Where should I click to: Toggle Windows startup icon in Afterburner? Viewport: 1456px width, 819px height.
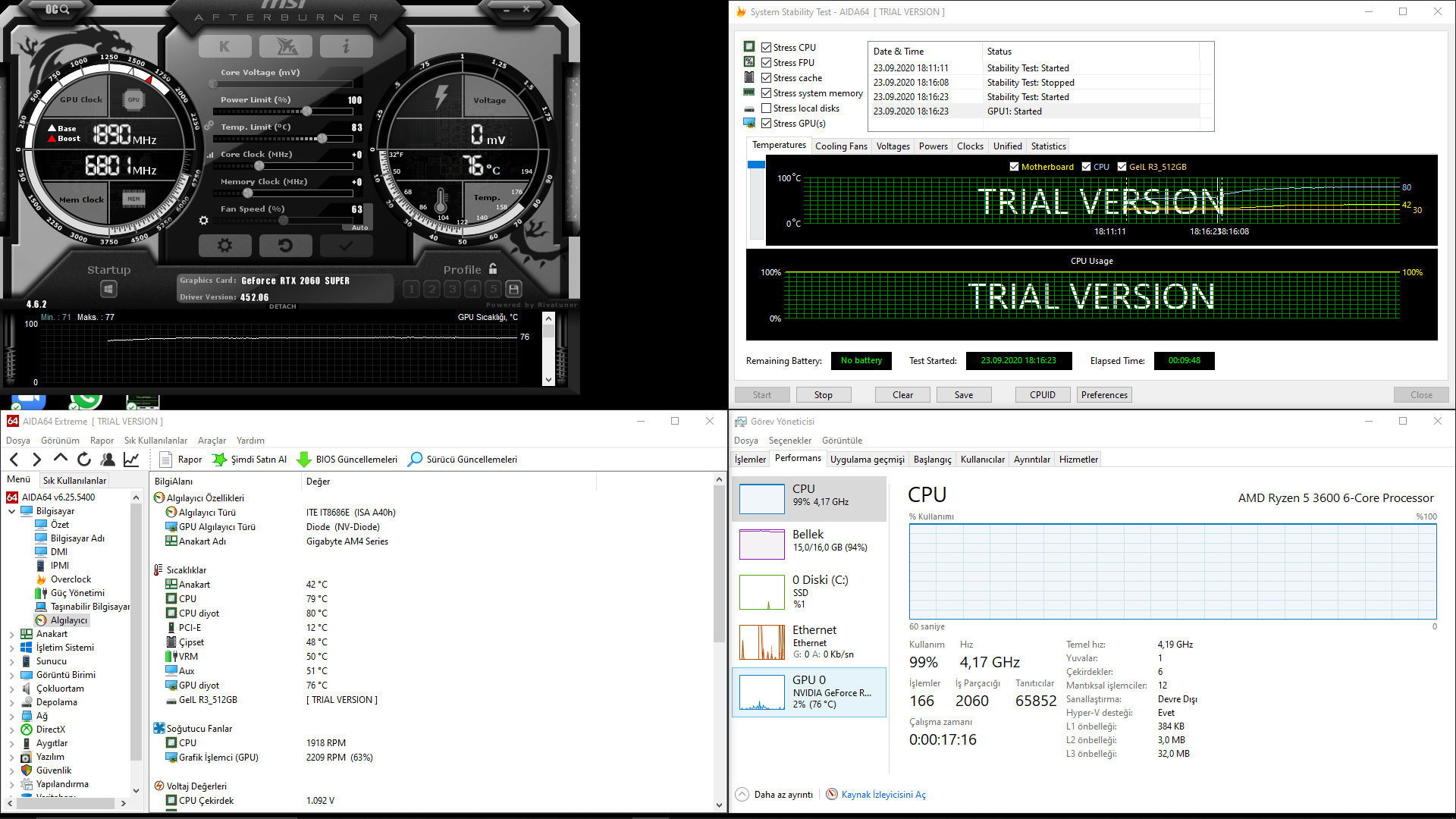pos(108,289)
